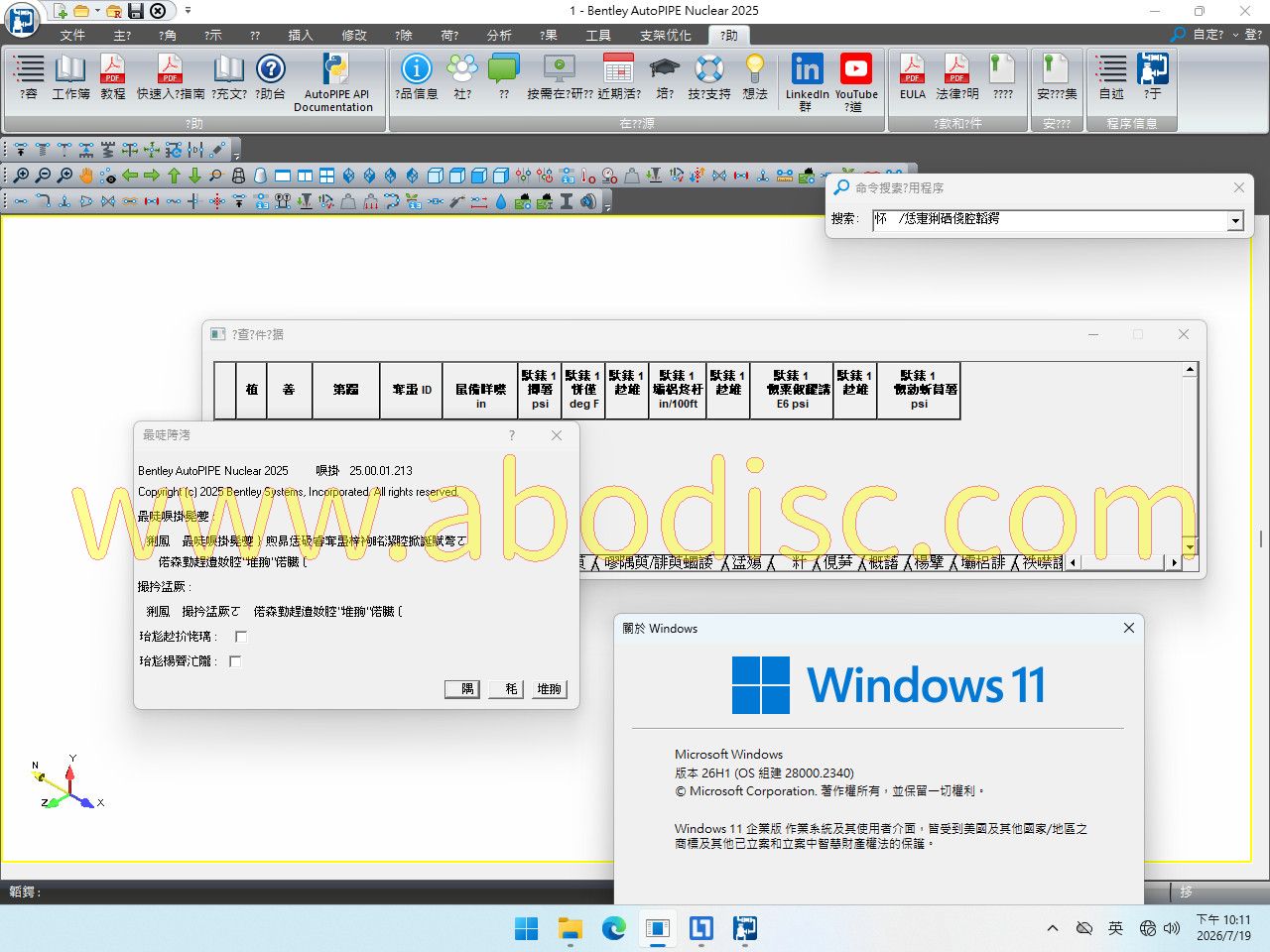Click the new file icon in quick access
Screen dimensions: 1270x952
(61, 11)
